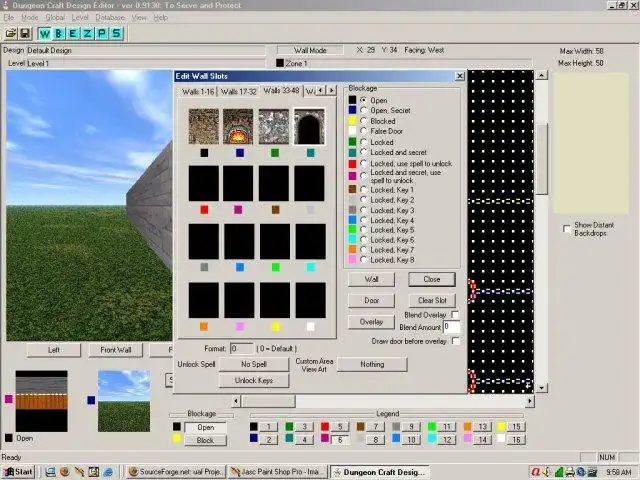The height and width of the screenshot is (480, 640).
Task: Enable Draw door before overlay checkbox
Action: [x=455, y=341]
